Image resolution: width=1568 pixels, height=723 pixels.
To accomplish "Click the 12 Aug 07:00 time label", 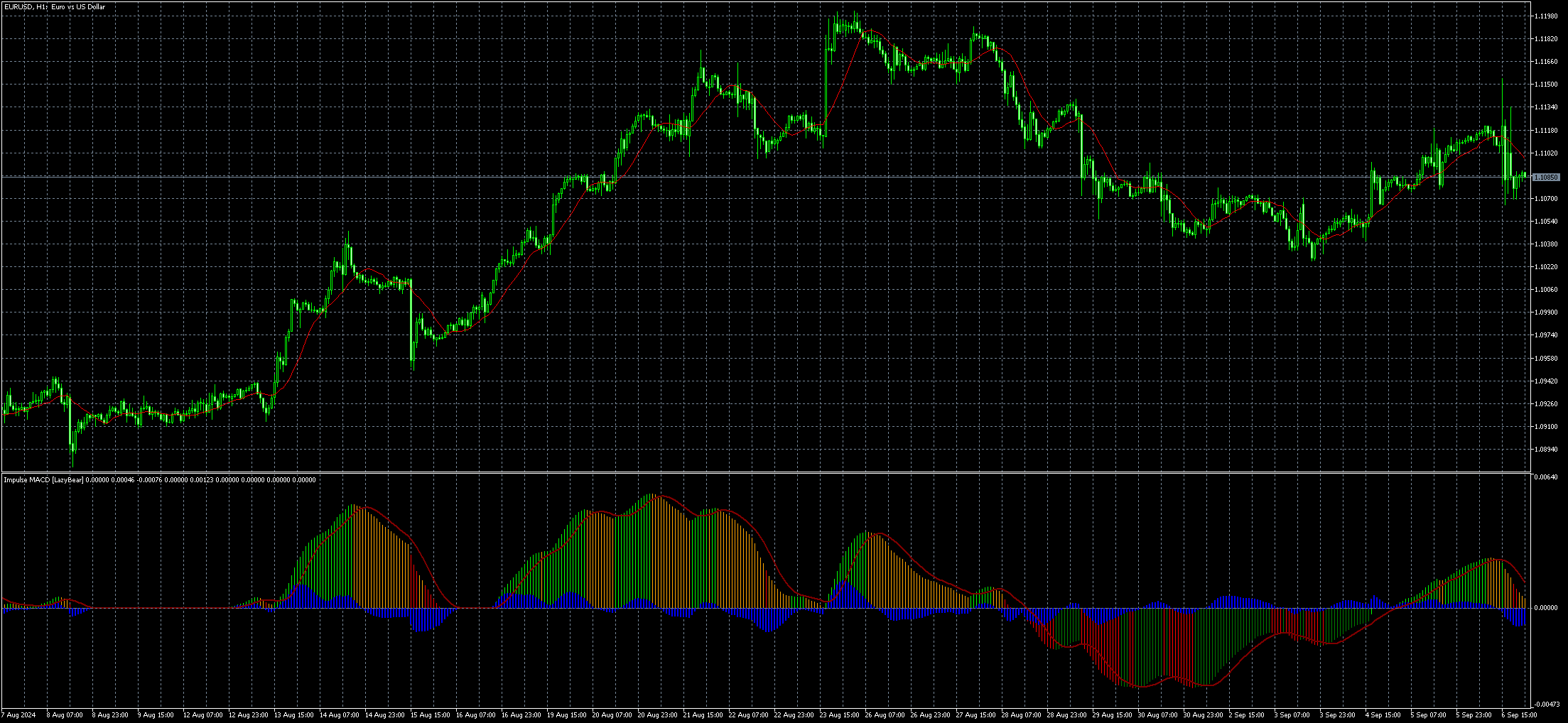I will pos(203,715).
